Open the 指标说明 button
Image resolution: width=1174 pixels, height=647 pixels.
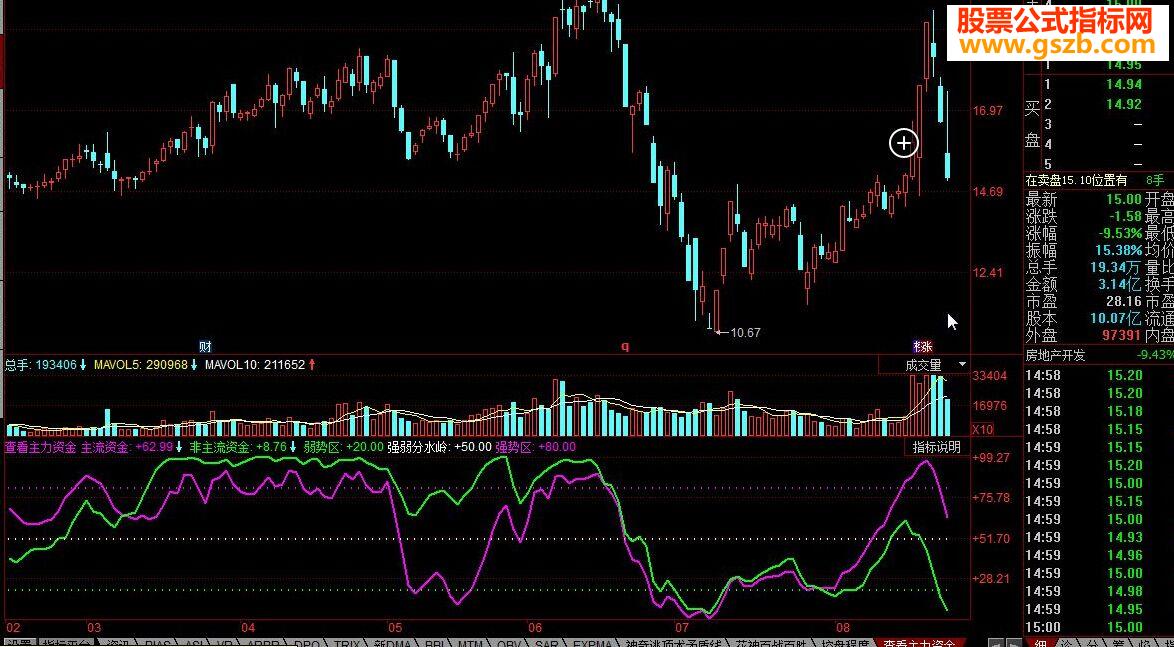coord(936,447)
